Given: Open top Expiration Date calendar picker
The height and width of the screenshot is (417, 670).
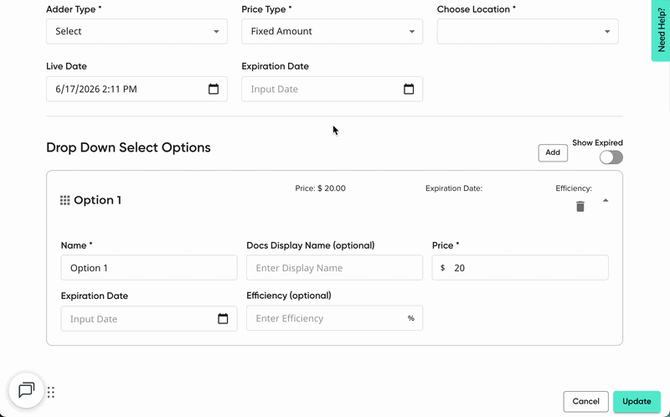Looking at the screenshot, I should 409,89.
